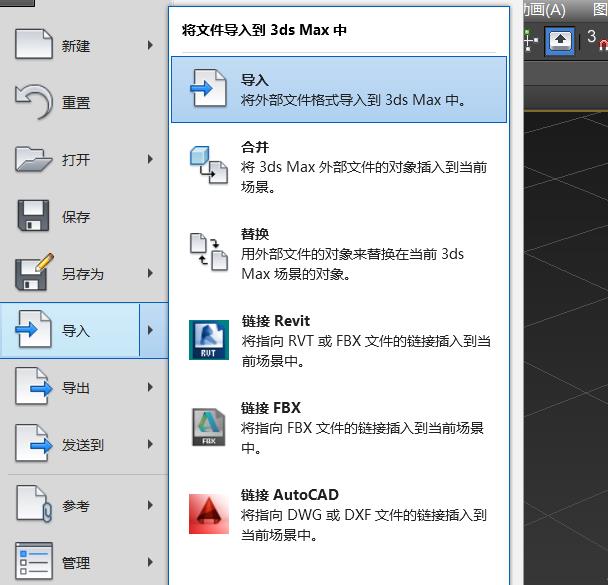Click the green-dot snap toolbar icon
The width and height of the screenshot is (608, 585).
(530, 40)
